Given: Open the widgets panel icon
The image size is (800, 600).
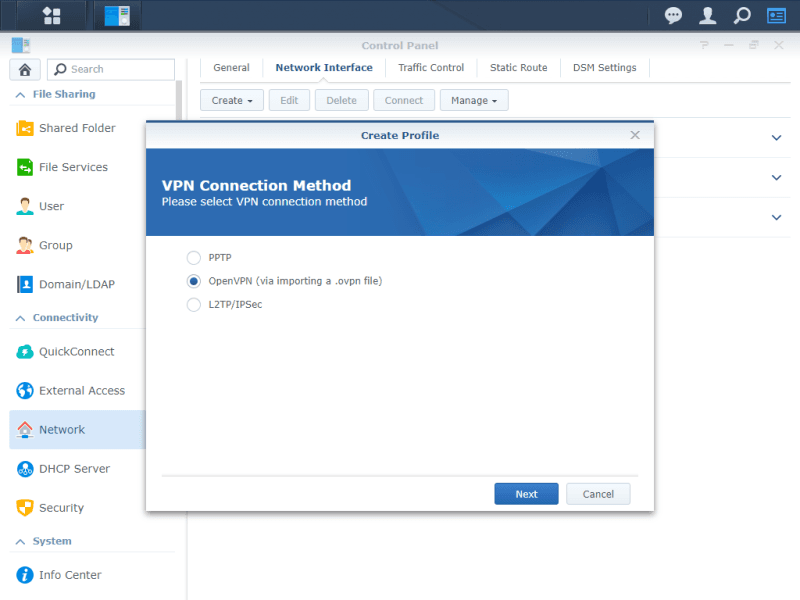Looking at the screenshot, I should (776, 15).
